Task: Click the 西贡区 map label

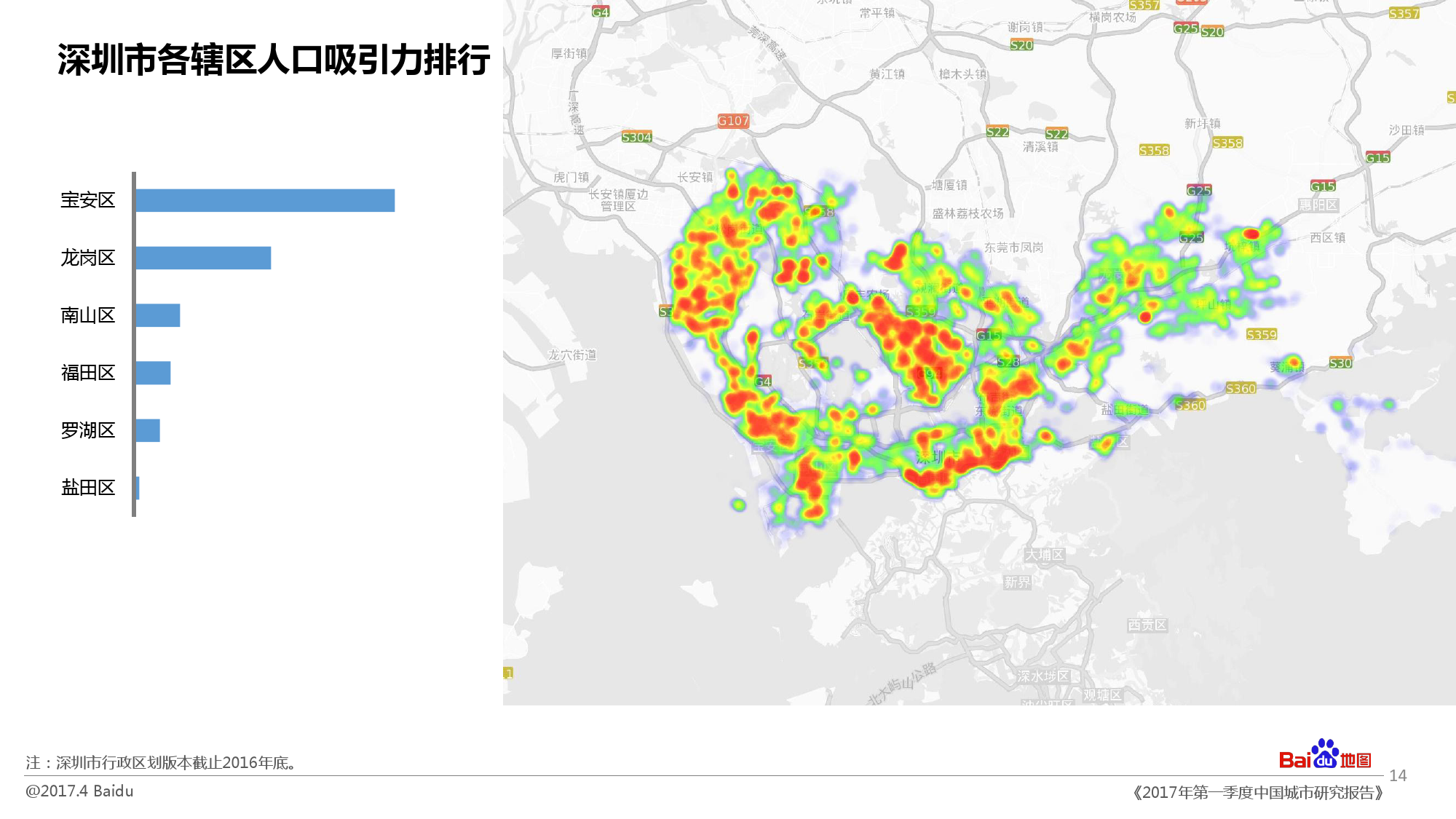Action: coord(1147,625)
